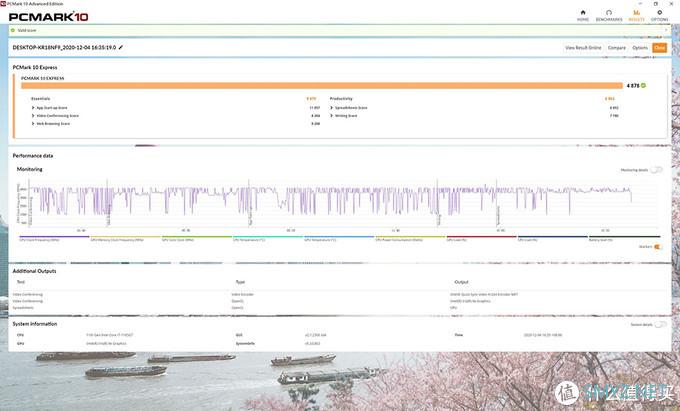The image size is (680, 411).
Task: Click the orange Close button
Action: [659, 48]
